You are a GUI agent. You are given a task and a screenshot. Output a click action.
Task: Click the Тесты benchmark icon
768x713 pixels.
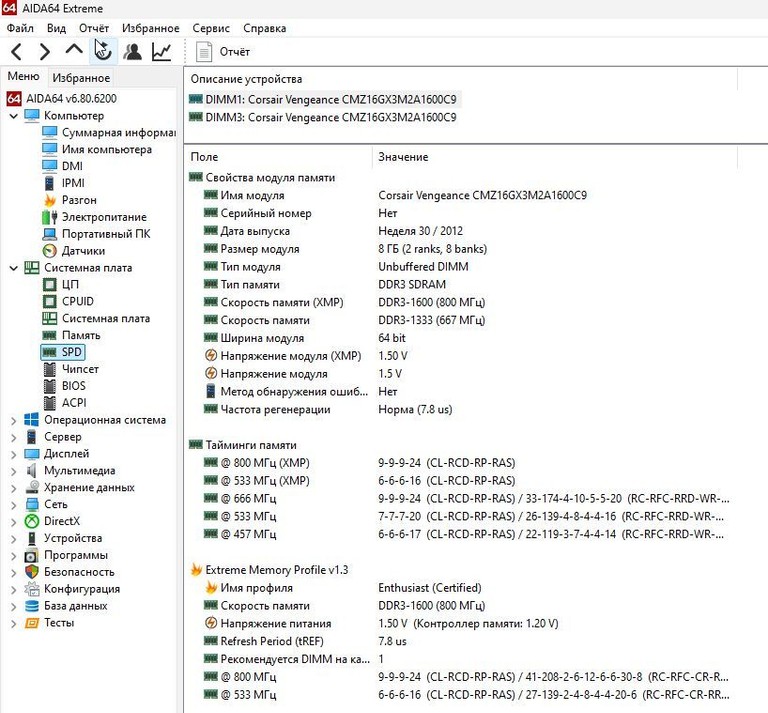point(31,623)
